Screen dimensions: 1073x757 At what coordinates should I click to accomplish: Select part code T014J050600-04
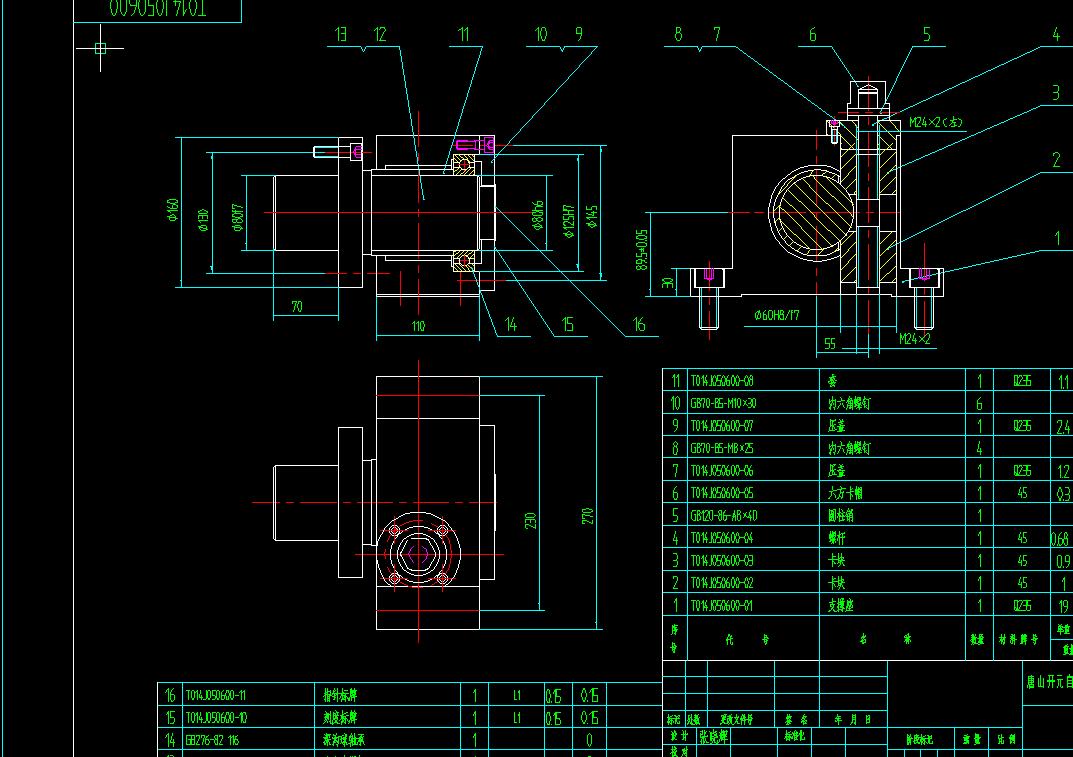coord(722,539)
